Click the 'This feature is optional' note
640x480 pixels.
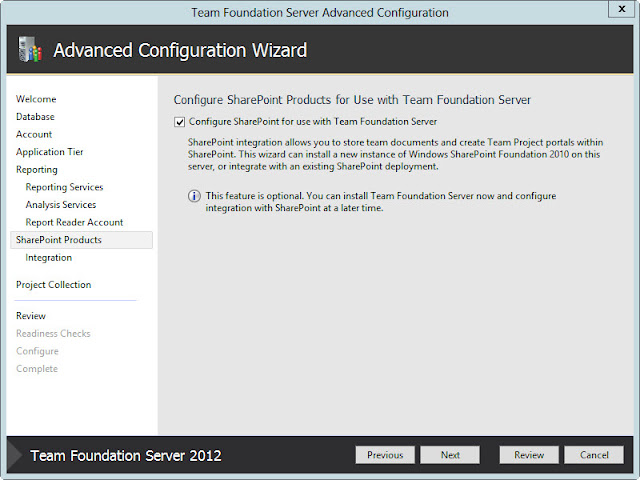(380, 202)
